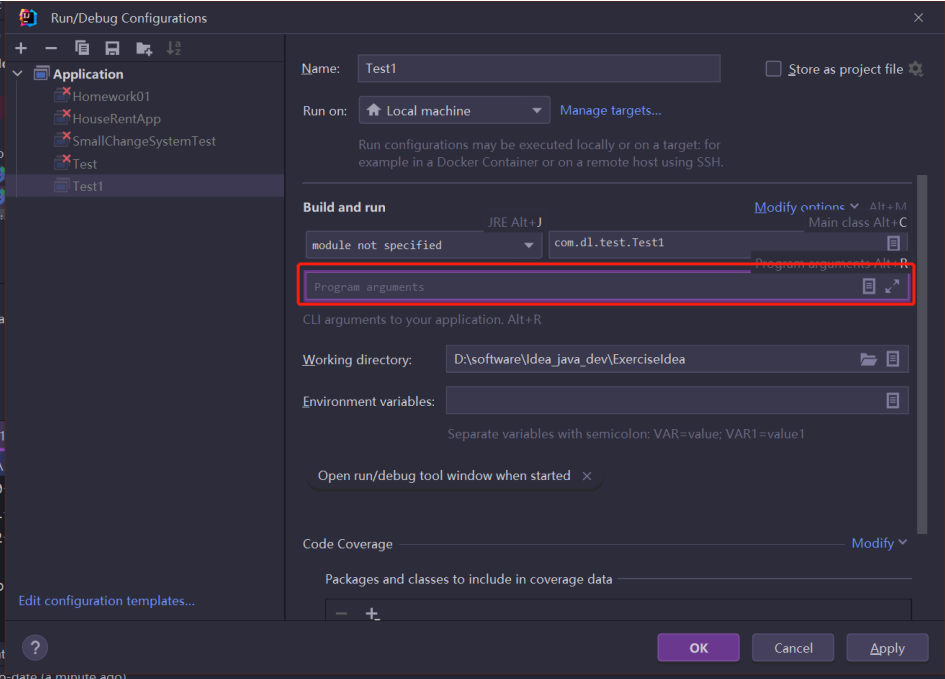Insert macros into Program arguments field
The image size is (945, 679).
[x=868, y=286]
